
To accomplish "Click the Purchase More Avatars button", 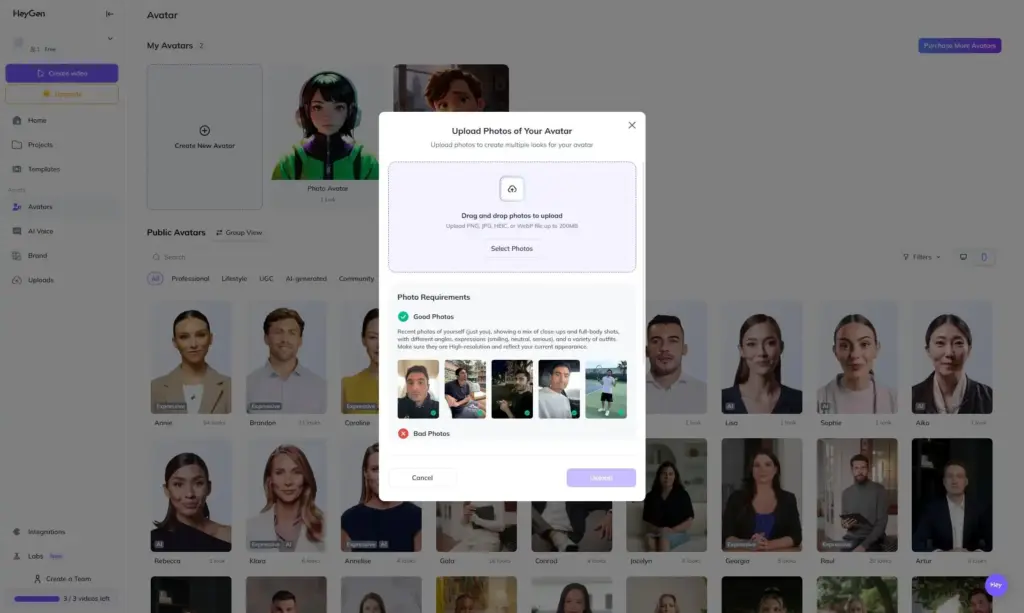I will tap(959, 46).
